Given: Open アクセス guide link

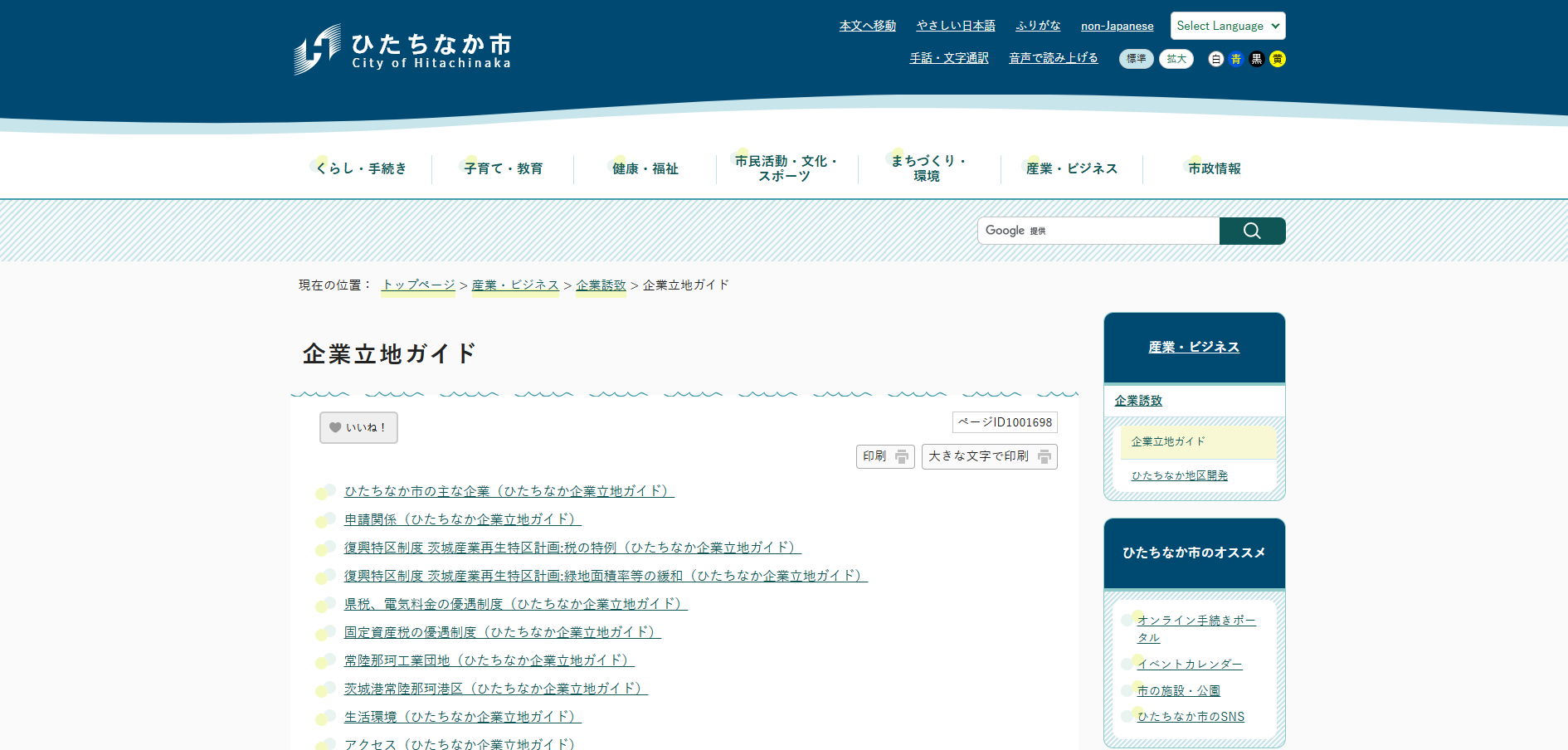Looking at the screenshot, I should (x=460, y=743).
